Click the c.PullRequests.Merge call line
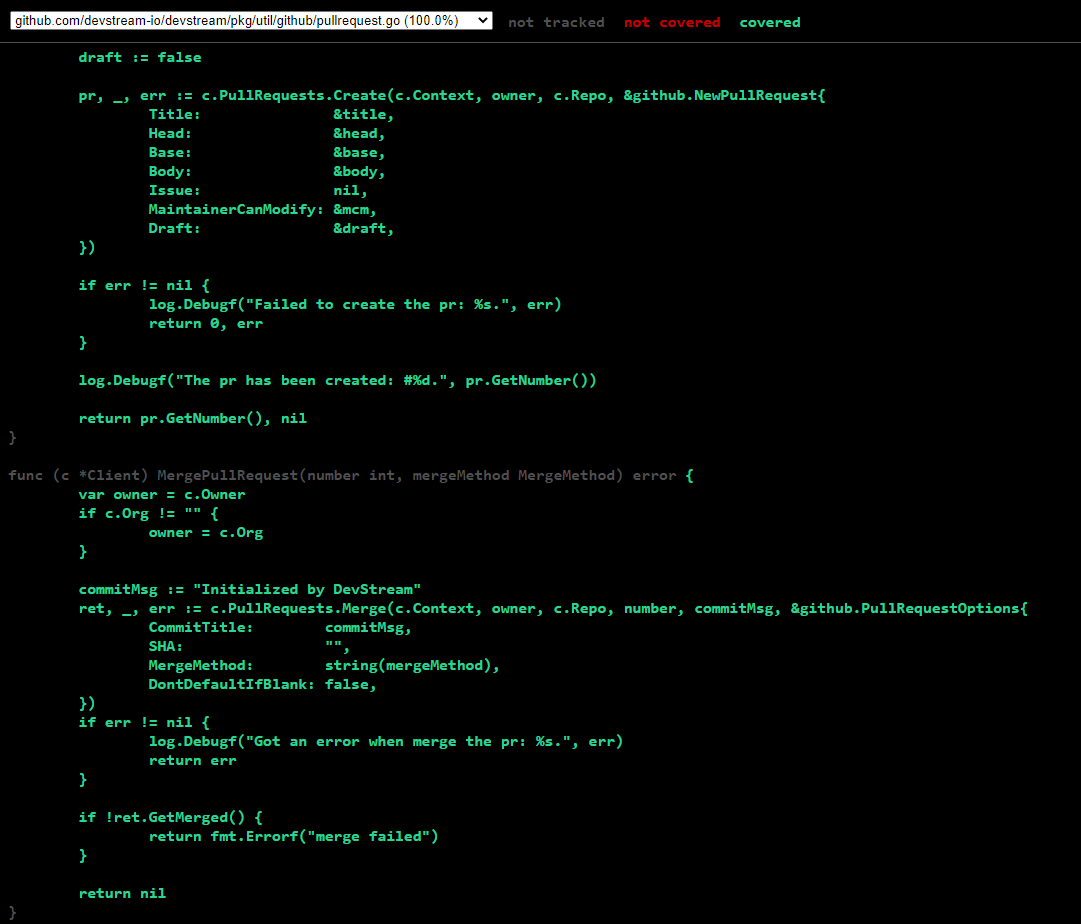Screen dimensions: 1081x924 click(x=553, y=608)
